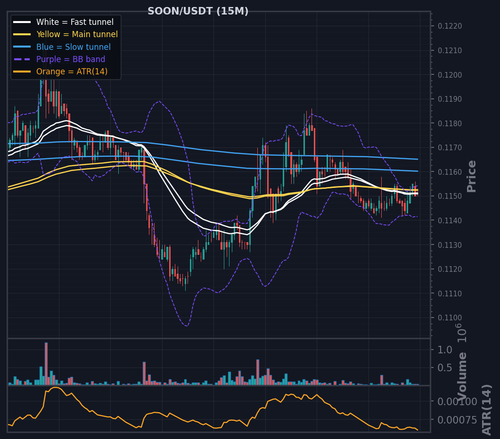Click the 'White = Fast tunnel' legend label

coord(75,22)
